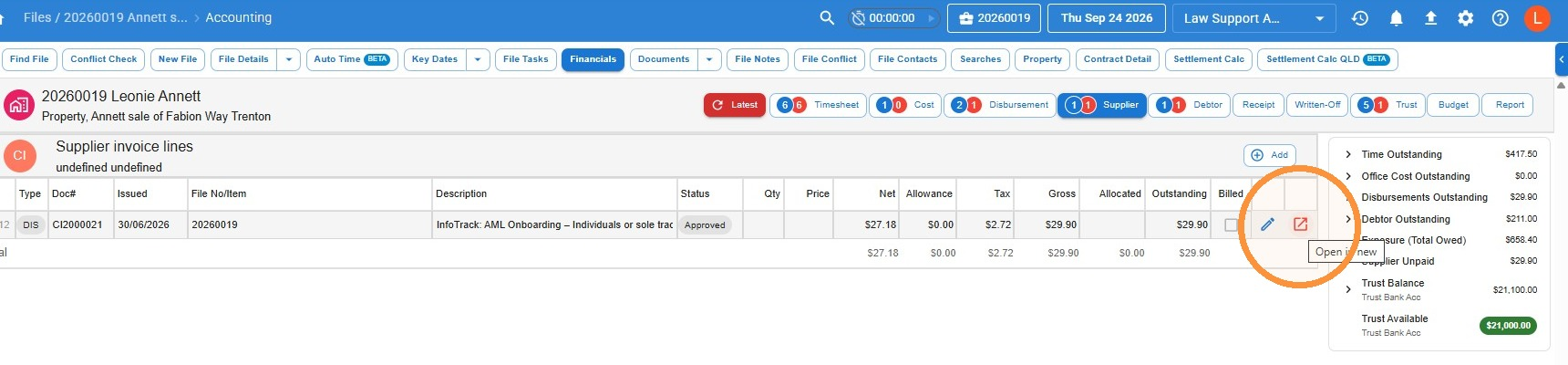Open Documents
The image size is (1568, 365).
point(664,59)
